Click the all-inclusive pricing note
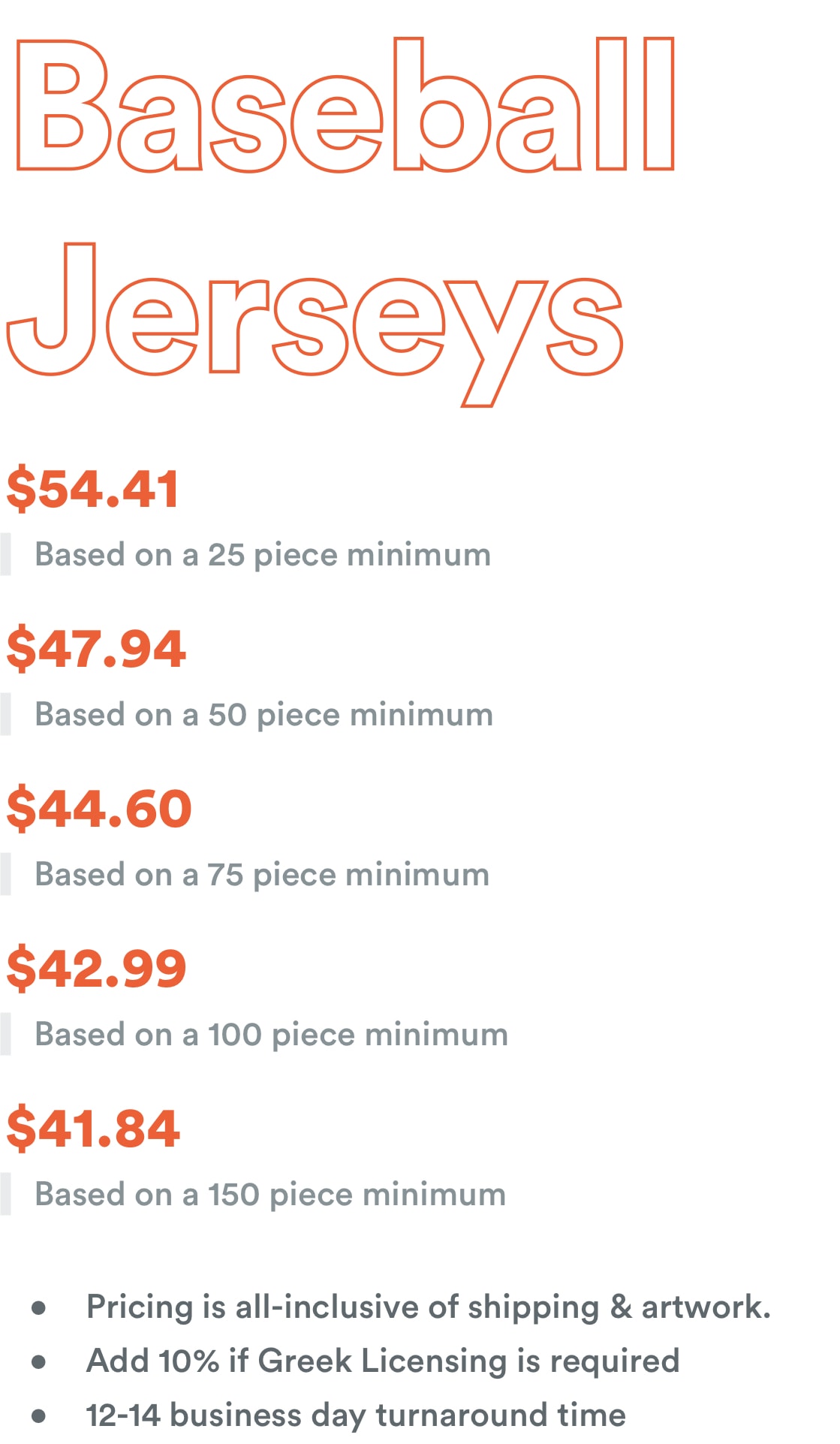Image resolution: width=840 pixels, height=1444 pixels. click(x=429, y=1307)
